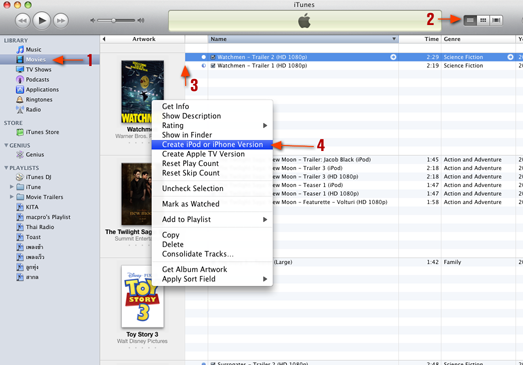523x365 pixels.
Task: Open Applications in the sidebar
Action: point(42,89)
